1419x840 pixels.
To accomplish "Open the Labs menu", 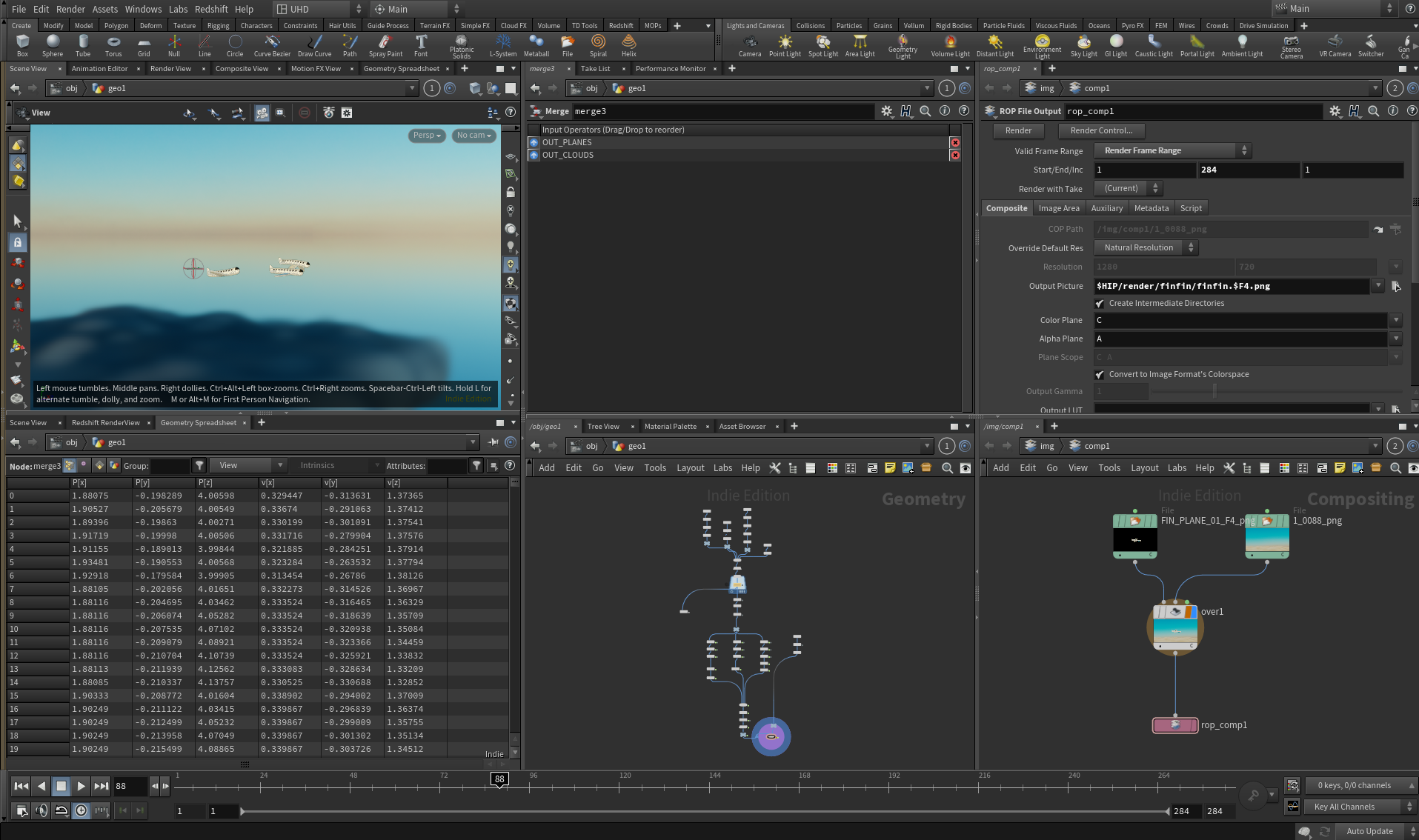I will tap(178, 9).
